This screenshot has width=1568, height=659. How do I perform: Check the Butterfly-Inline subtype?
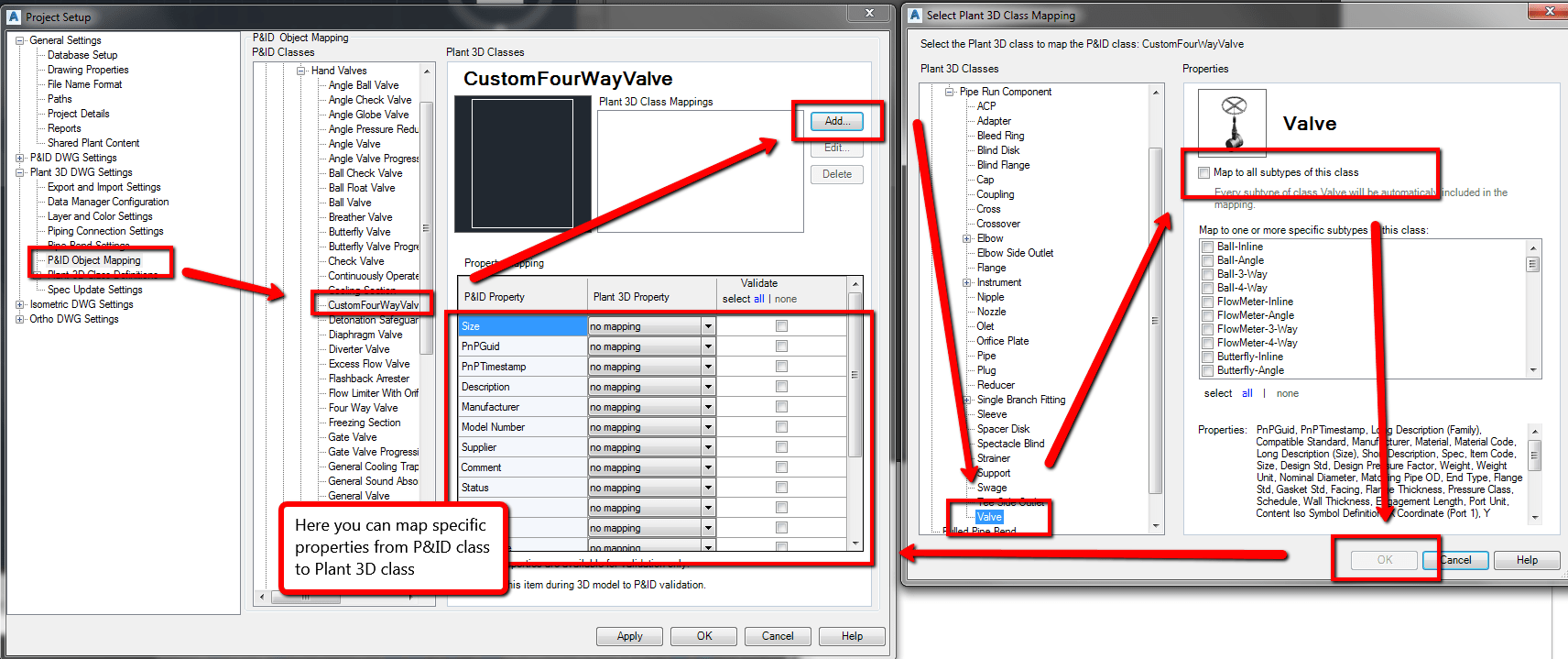[x=1207, y=357]
